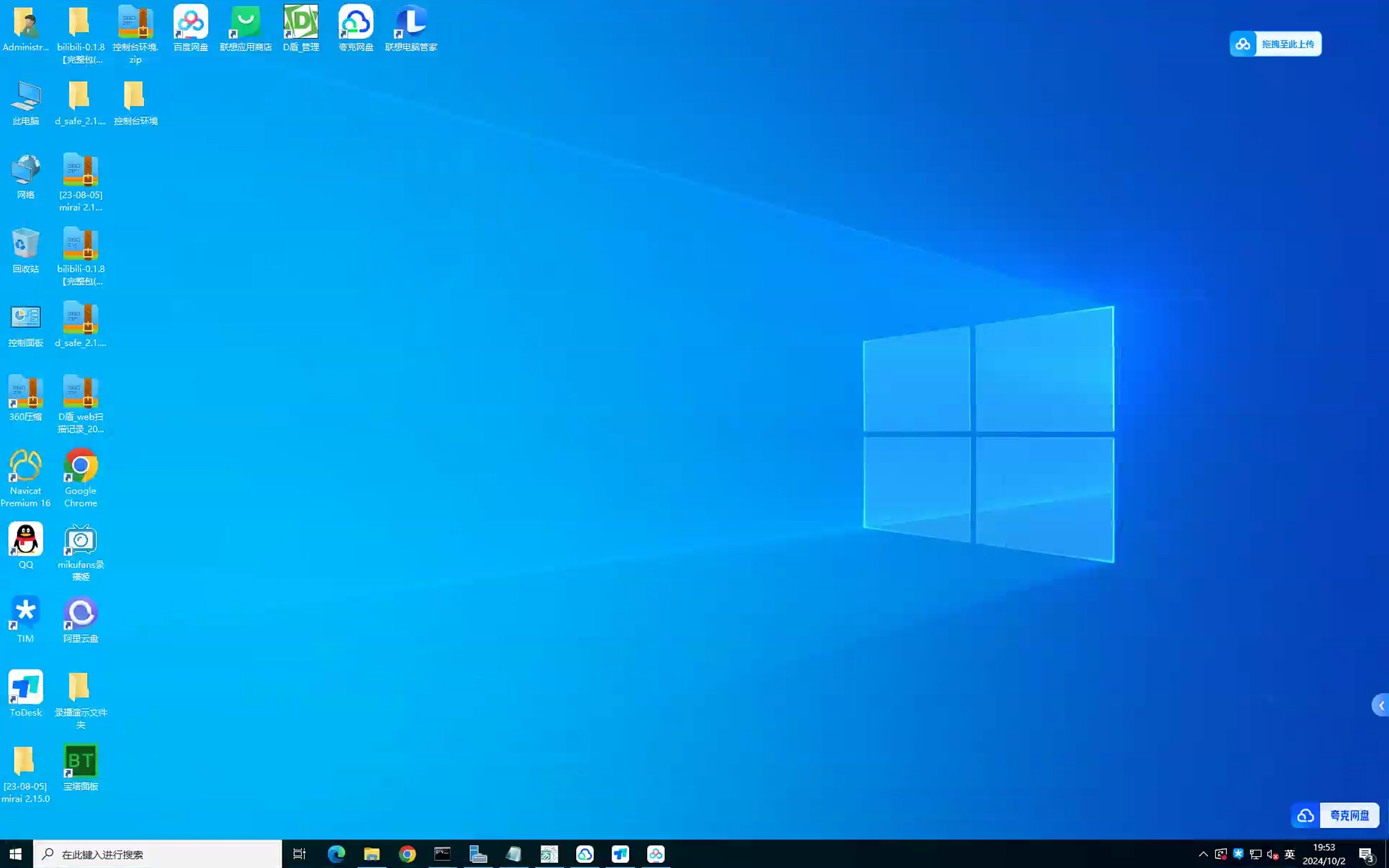Click the 夸克网盘 floating button
This screenshot has height=868, width=1389.
[1335, 815]
